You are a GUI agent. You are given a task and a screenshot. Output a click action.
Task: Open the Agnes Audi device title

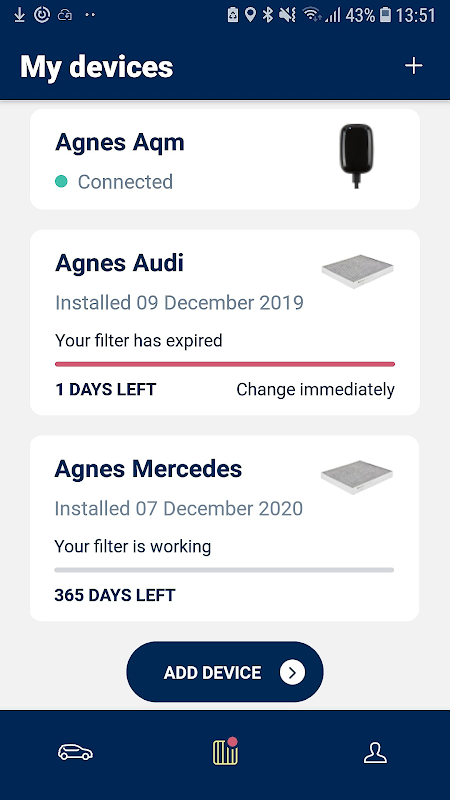point(119,263)
